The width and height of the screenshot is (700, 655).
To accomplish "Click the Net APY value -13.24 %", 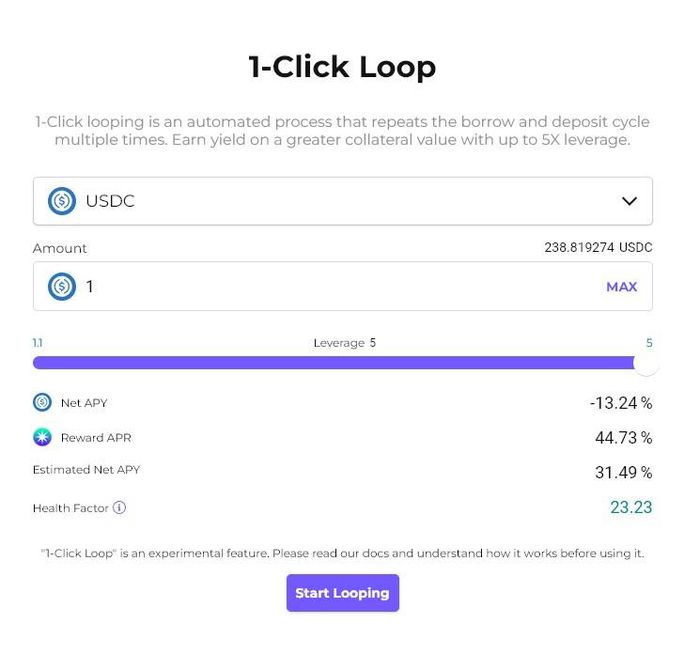I will (x=621, y=403).
